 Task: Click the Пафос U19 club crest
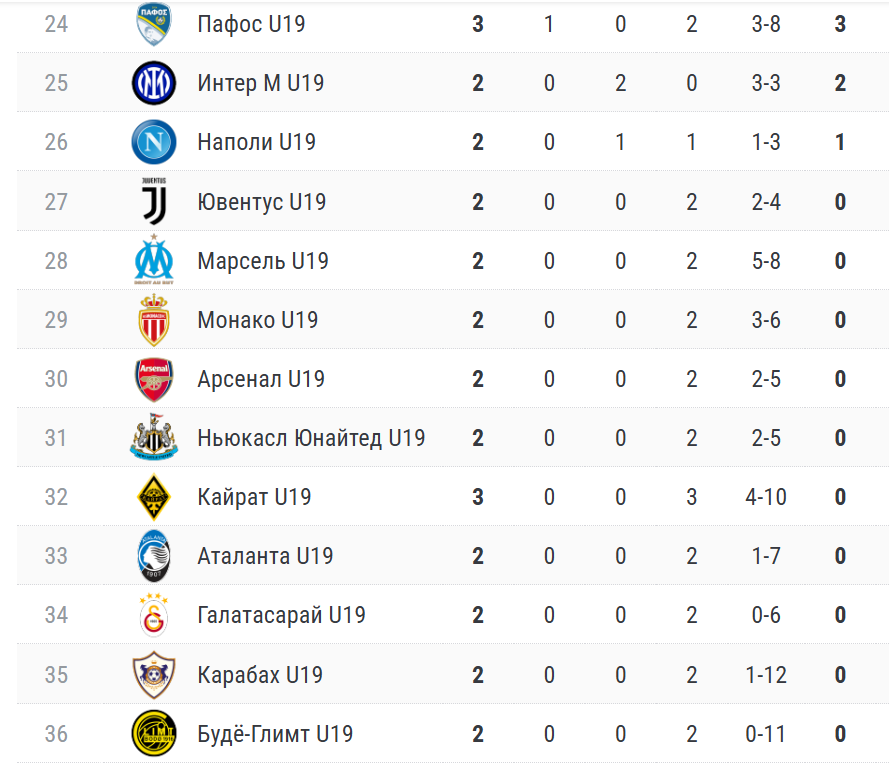[154, 24]
